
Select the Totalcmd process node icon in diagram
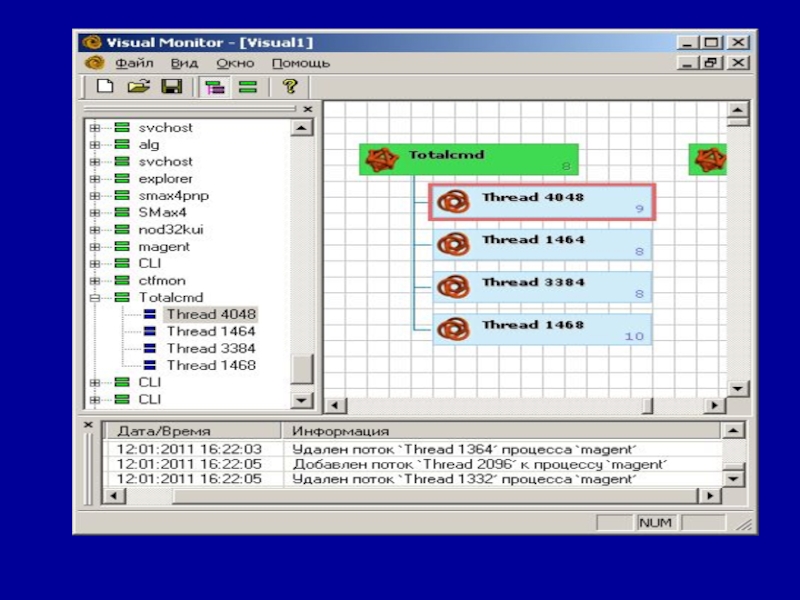coord(380,159)
